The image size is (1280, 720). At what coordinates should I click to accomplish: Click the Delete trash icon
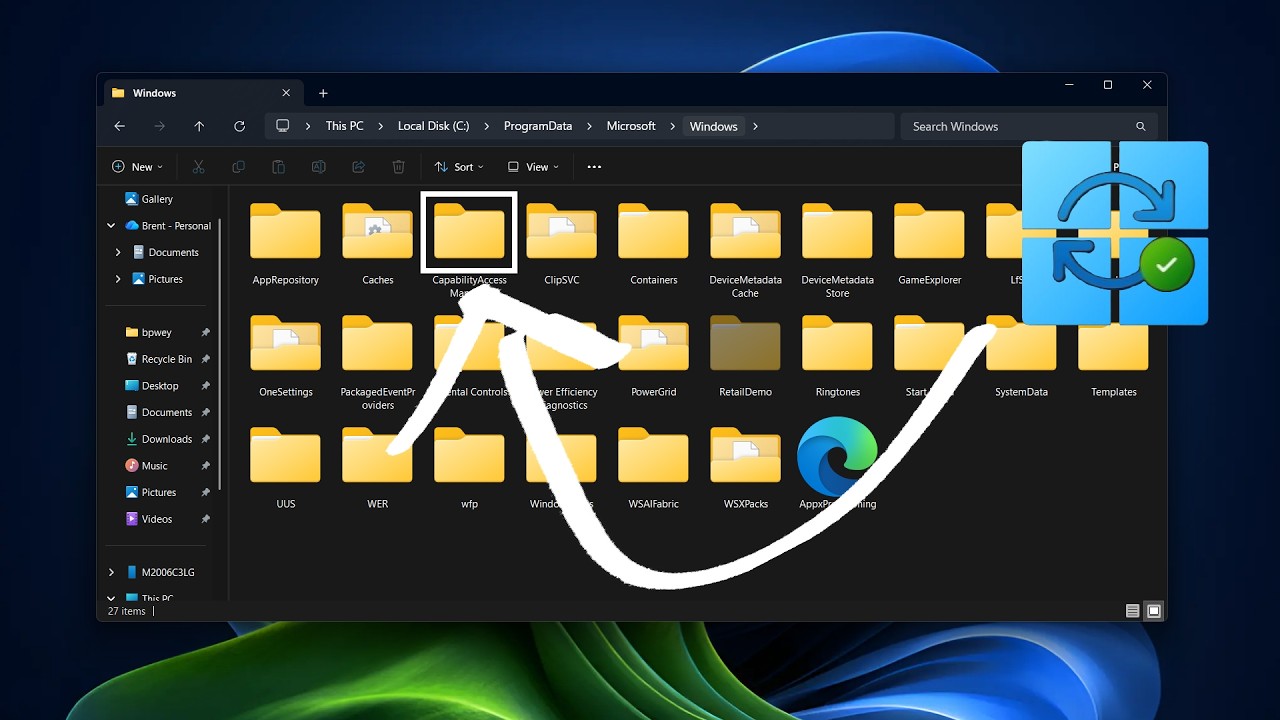398,167
